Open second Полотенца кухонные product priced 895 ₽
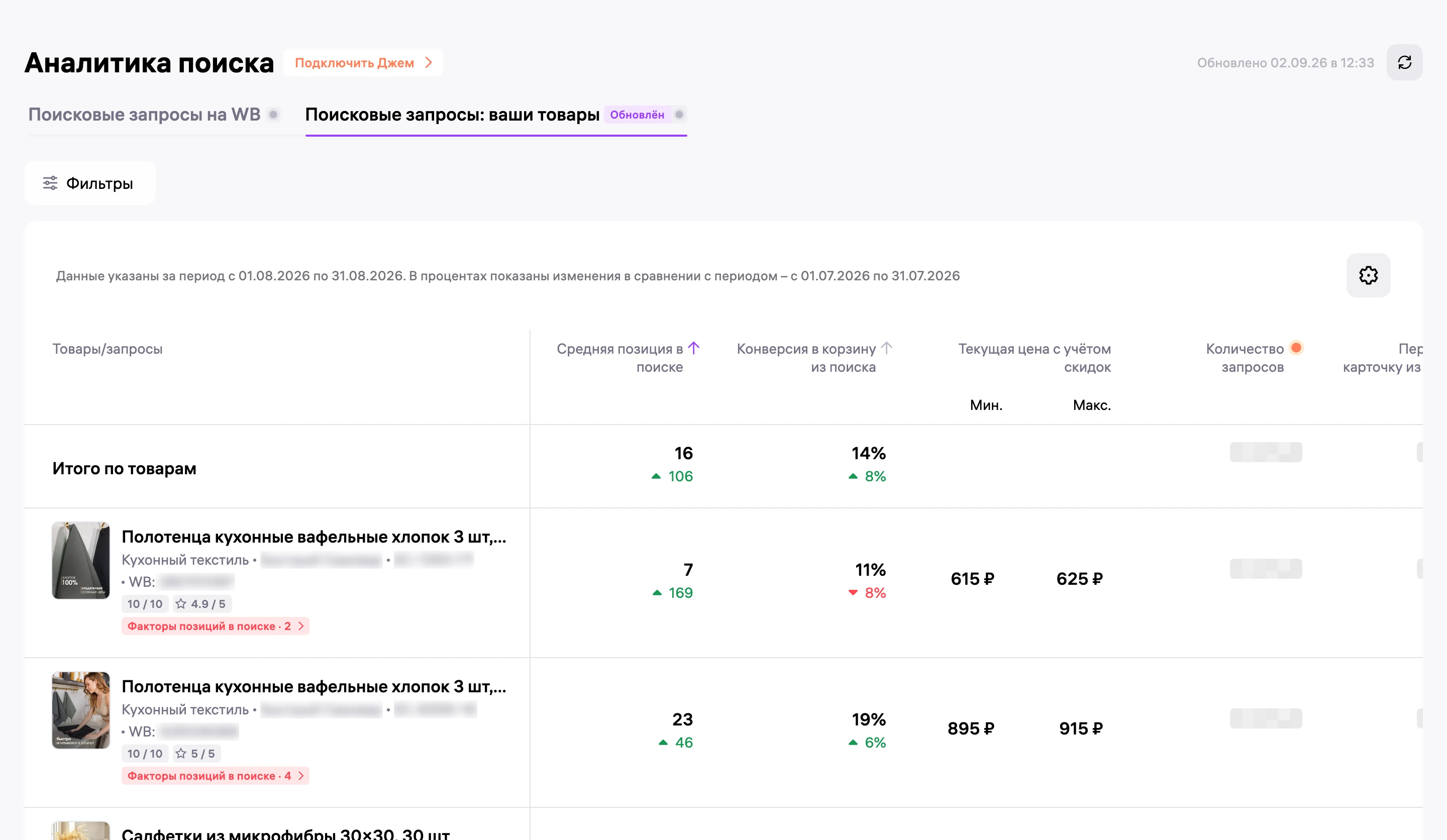1447x840 pixels. [314, 687]
